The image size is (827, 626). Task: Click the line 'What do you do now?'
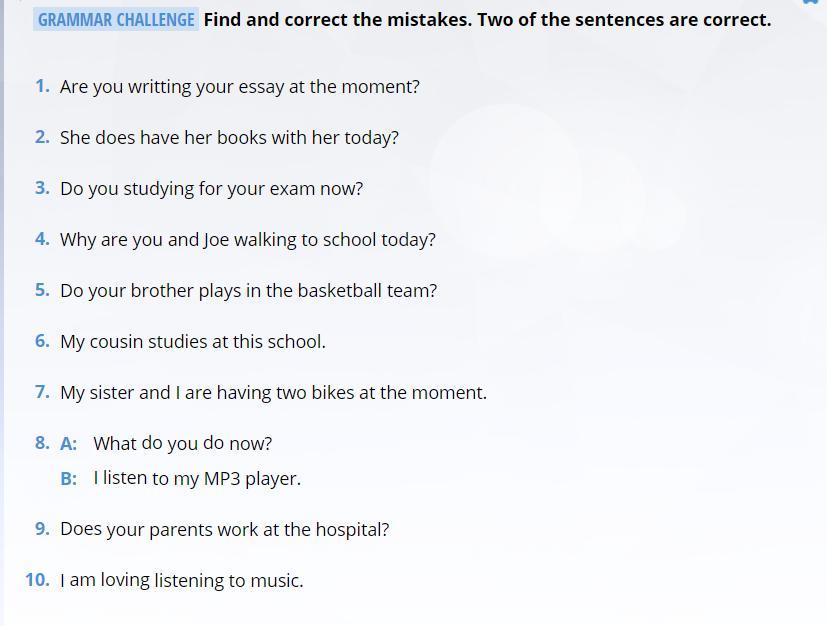point(182,444)
